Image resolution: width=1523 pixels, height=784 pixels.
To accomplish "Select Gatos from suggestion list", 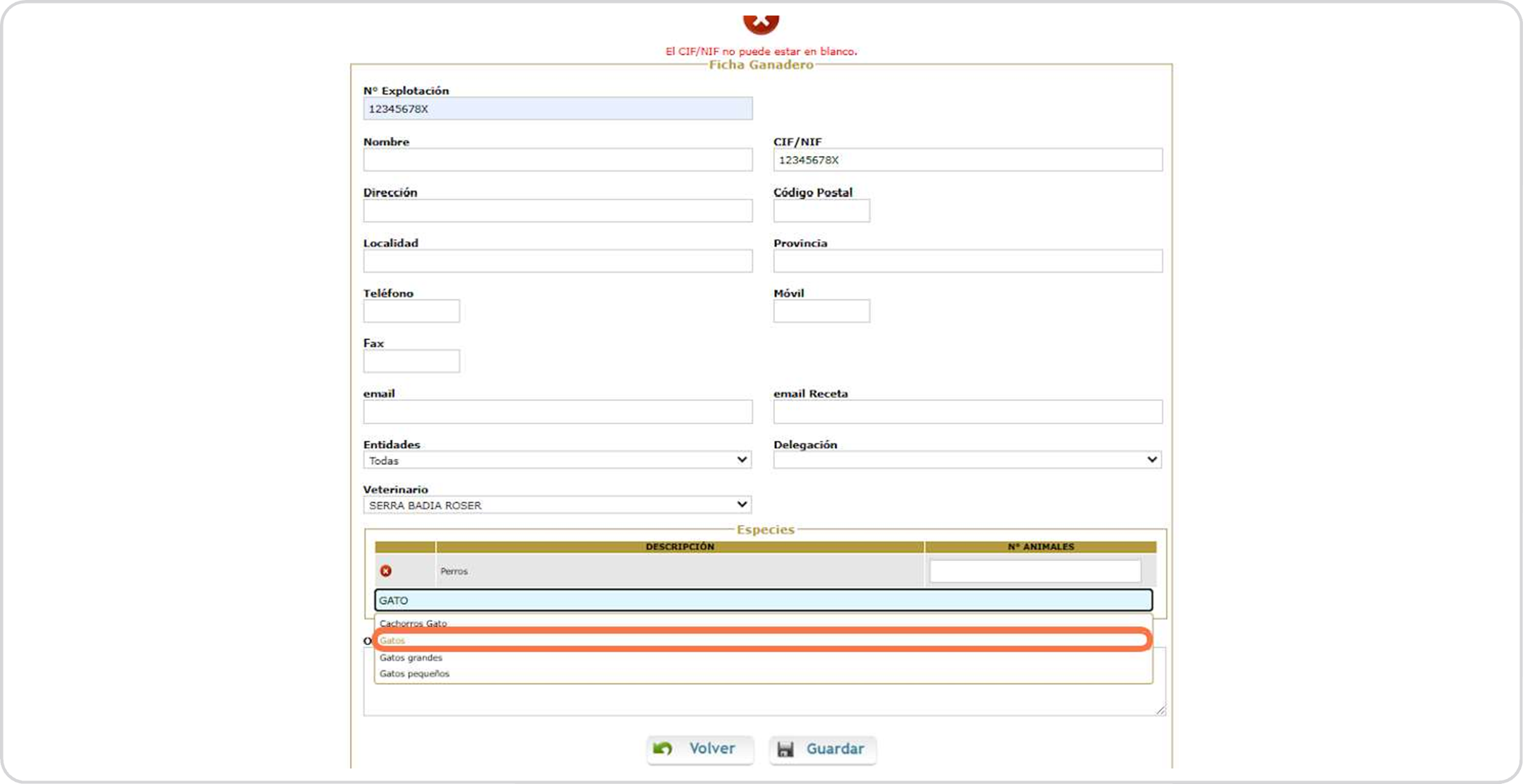I will 762,640.
